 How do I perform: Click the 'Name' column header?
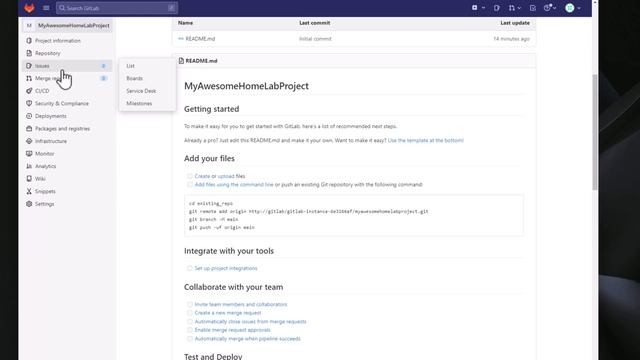(x=185, y=23)
